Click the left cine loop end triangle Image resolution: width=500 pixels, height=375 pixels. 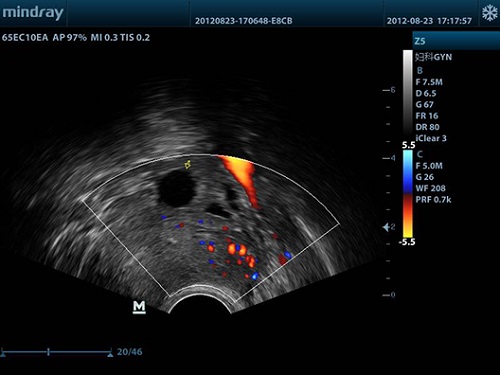(x=3, y=354)
